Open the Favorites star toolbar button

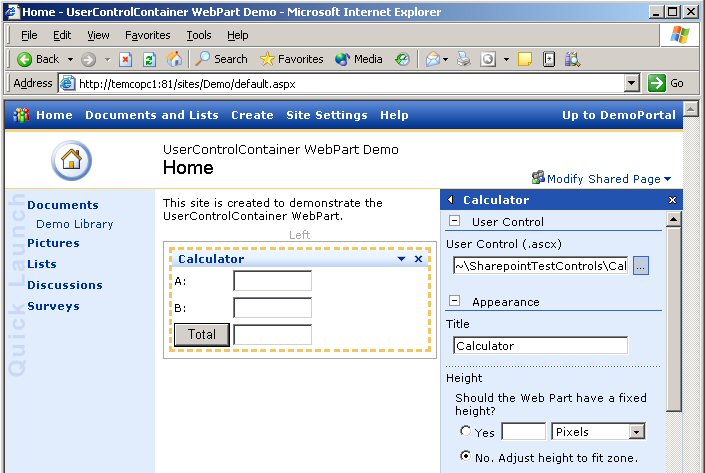click(x=292, y=59)
